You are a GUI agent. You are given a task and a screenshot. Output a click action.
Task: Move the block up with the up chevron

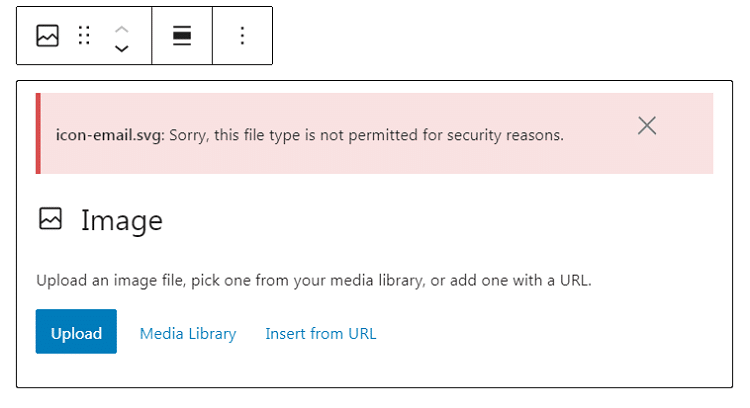(x=122, y=27)
